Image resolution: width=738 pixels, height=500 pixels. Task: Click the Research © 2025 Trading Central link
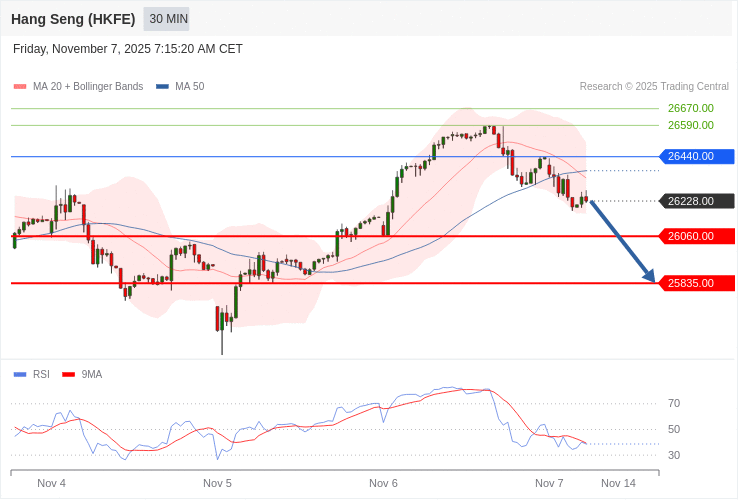[654, 87]
